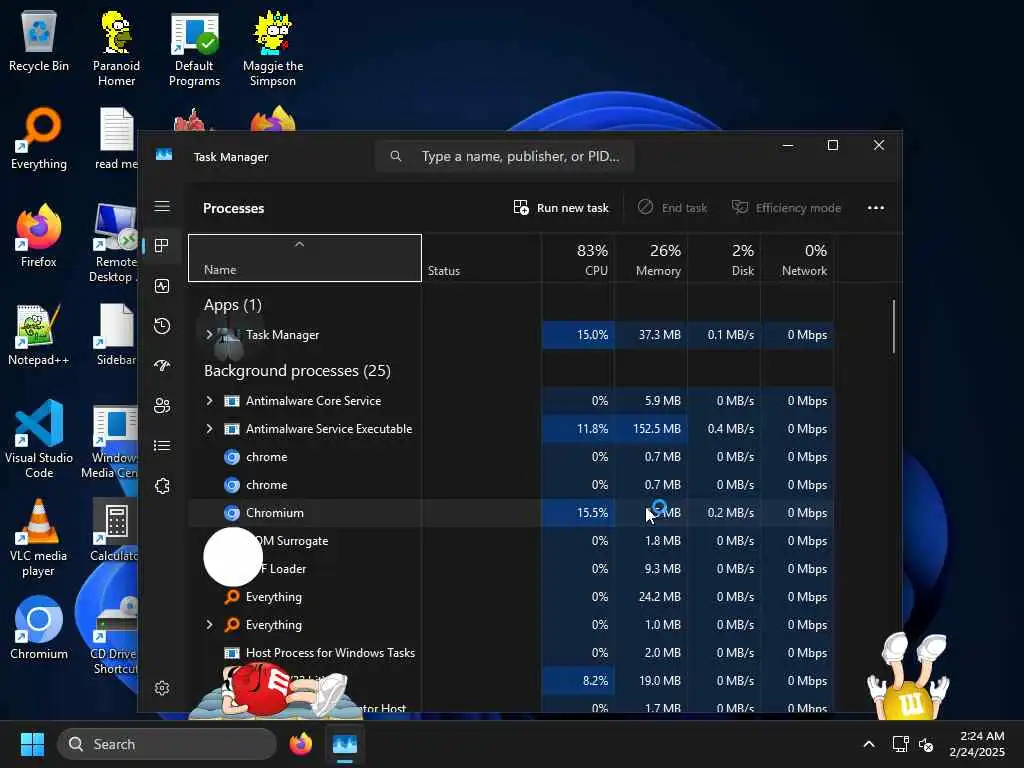
Task: Click the Apps (1) group heading
Action: [232, 304]
